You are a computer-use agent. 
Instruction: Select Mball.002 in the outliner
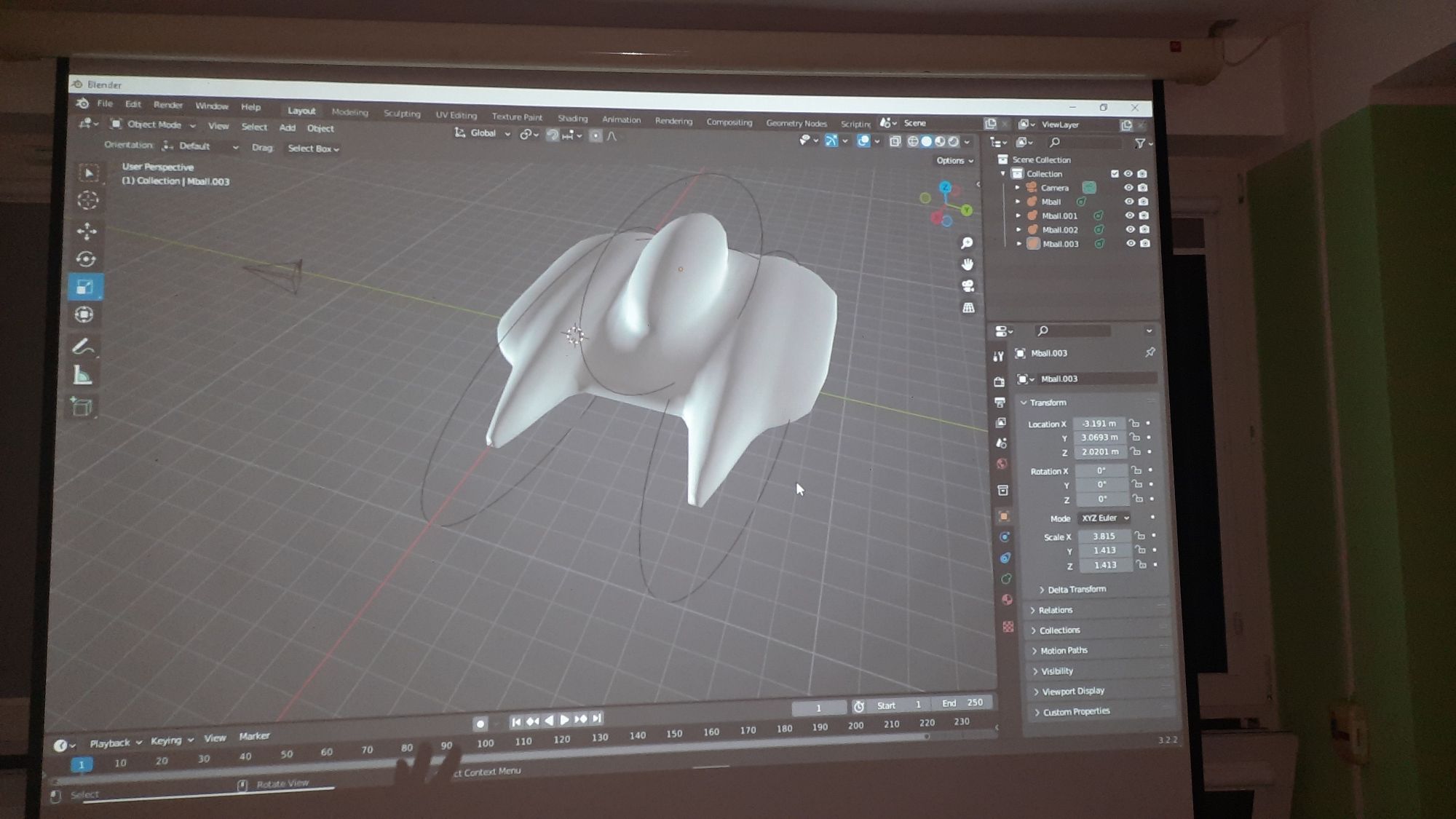[x=1059, y=229]
